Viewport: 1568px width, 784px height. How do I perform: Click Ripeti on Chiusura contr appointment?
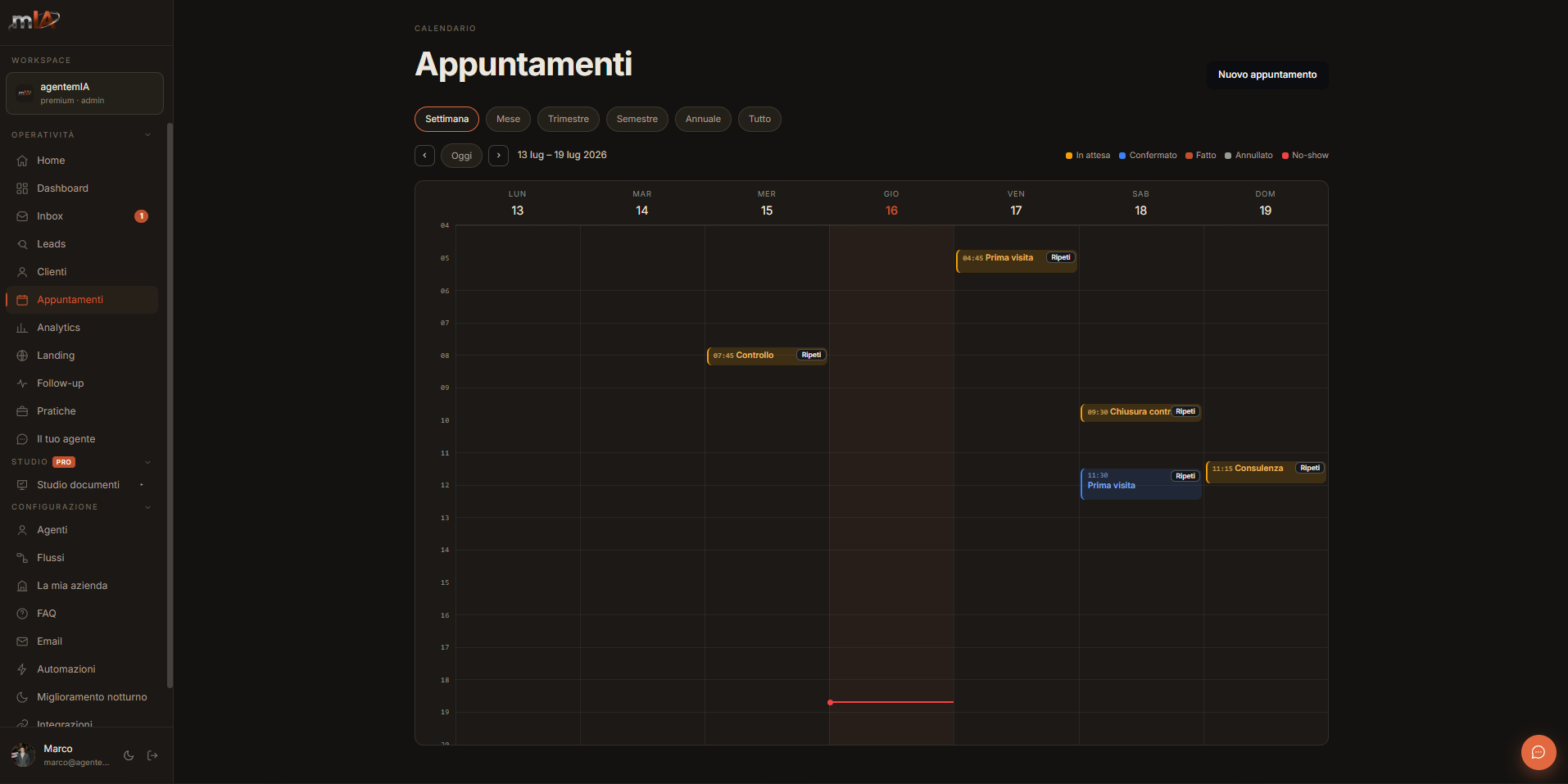click(x=1185, y=411)
